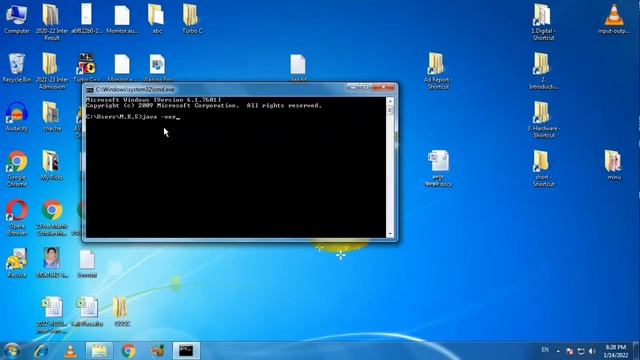Select the 3. Hardware shortcut folder
The image size is (640, 360).
tap(543, 119)
